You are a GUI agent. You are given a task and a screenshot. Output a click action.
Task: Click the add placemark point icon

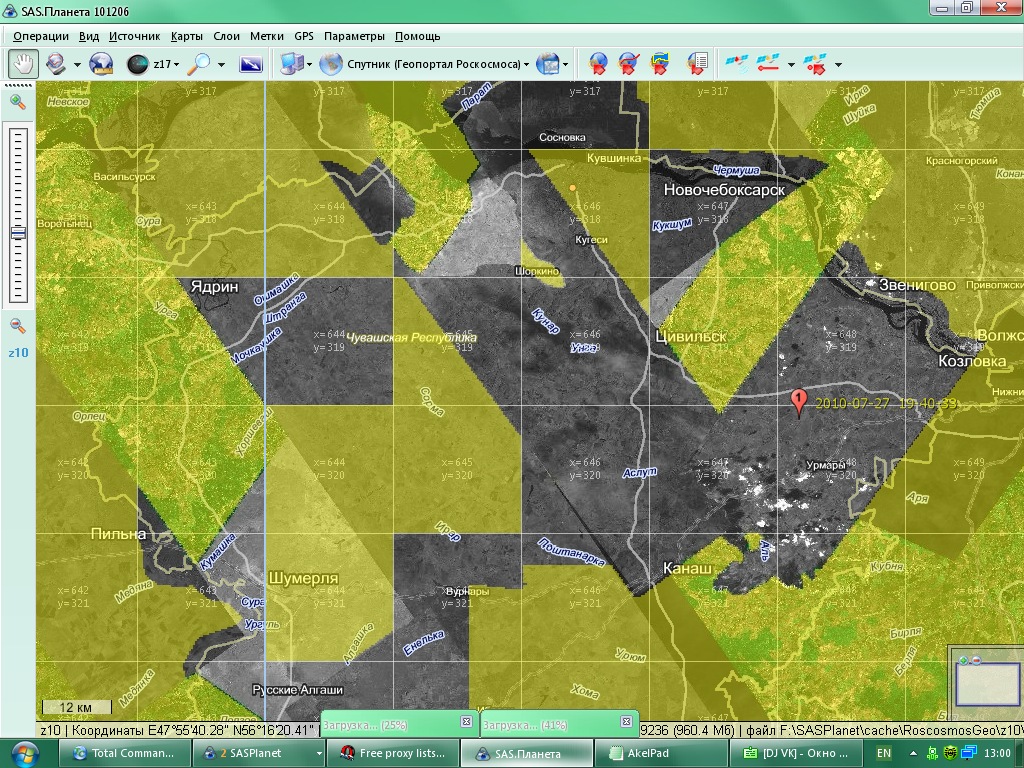tap(597, 64)
